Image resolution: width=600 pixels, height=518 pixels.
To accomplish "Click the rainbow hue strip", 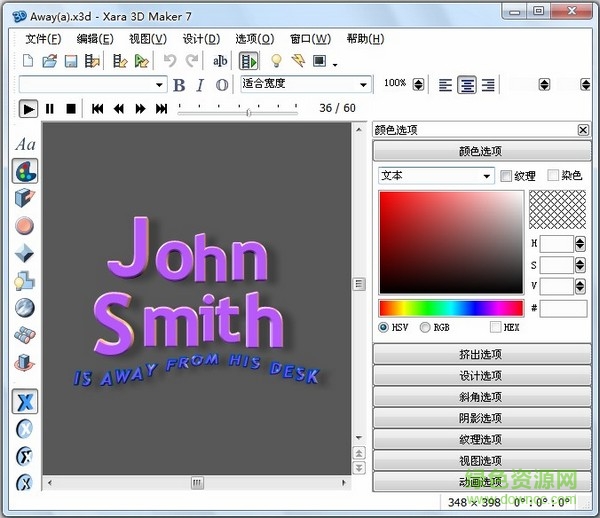I will click(450, 308).
